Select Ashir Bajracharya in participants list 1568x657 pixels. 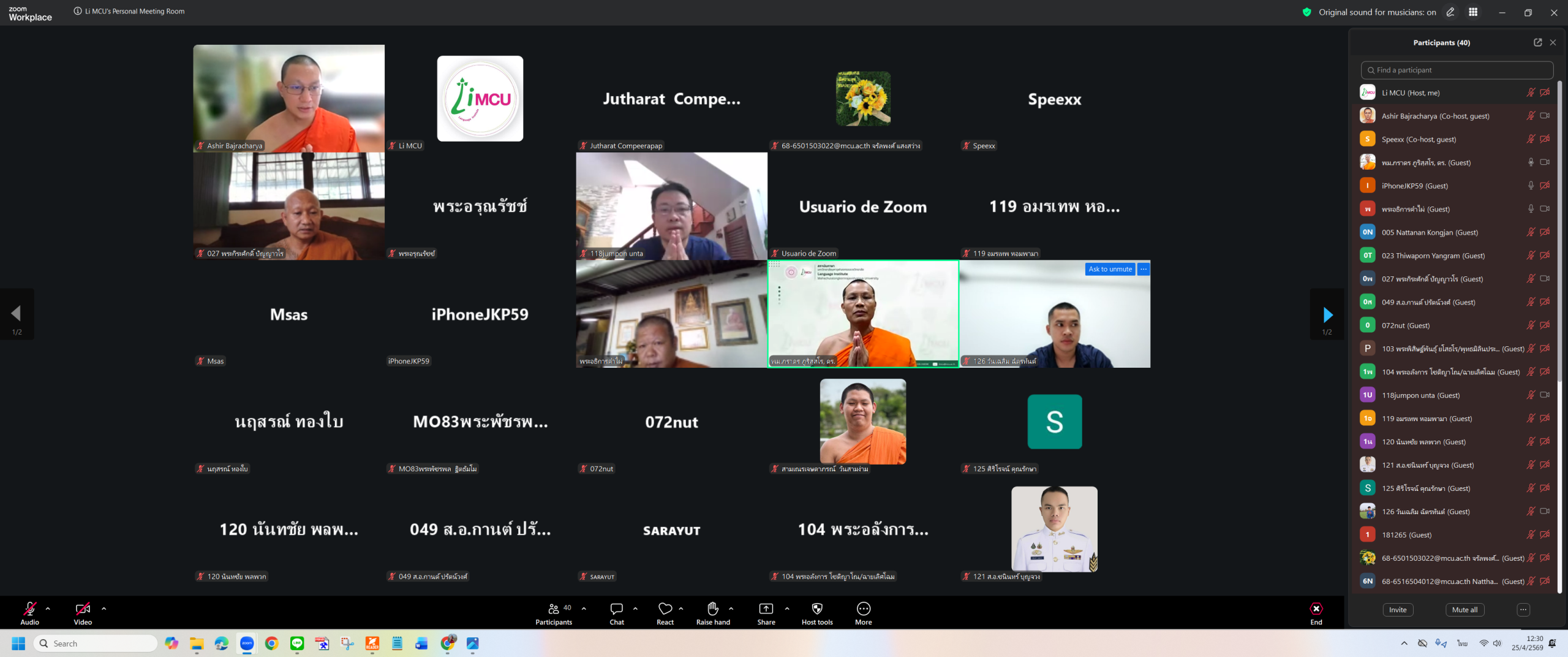click(x=1434, y=116)
